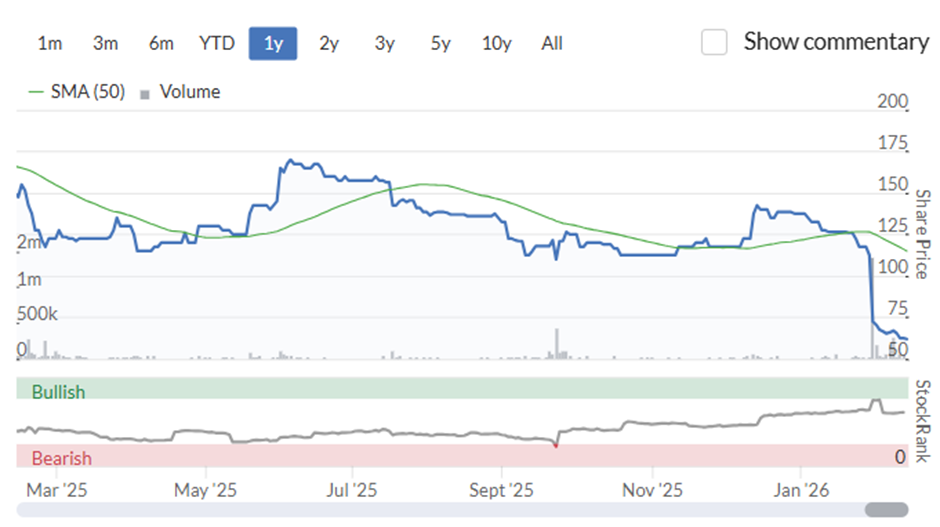Switch chart to 6m range

tap(161, 43)
